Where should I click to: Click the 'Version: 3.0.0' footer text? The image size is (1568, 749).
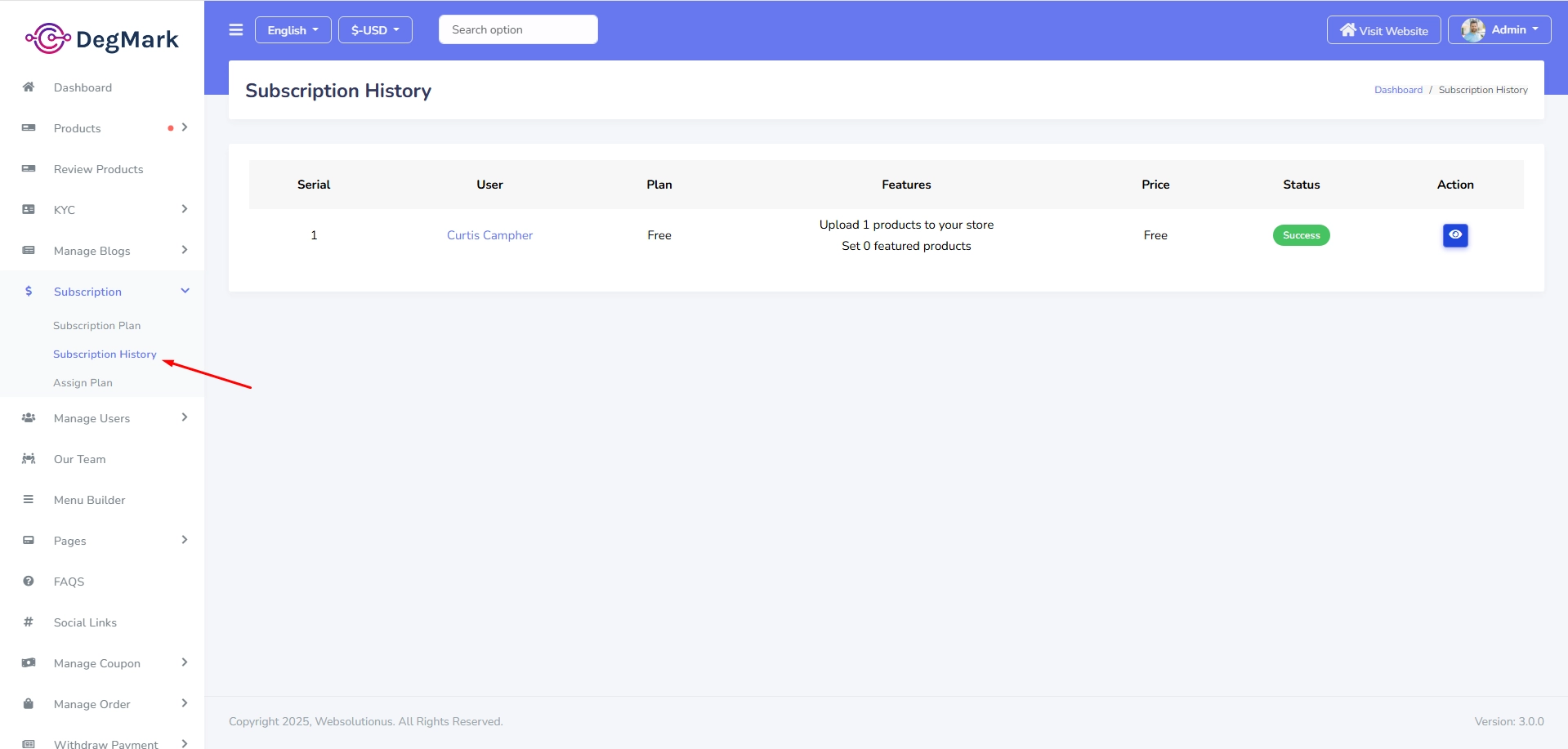point(1509,721)
